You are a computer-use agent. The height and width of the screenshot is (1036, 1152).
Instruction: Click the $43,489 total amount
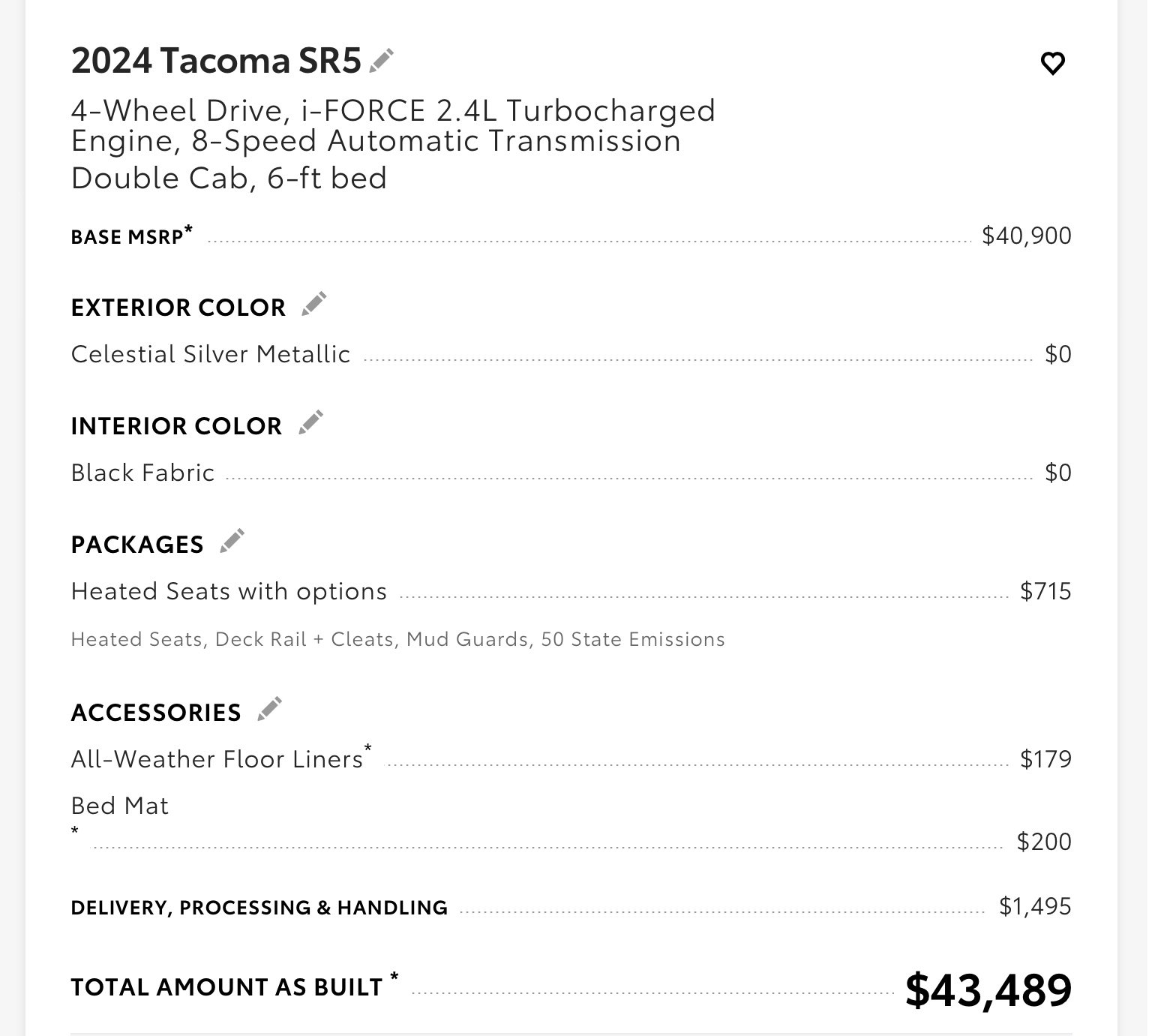988,989
